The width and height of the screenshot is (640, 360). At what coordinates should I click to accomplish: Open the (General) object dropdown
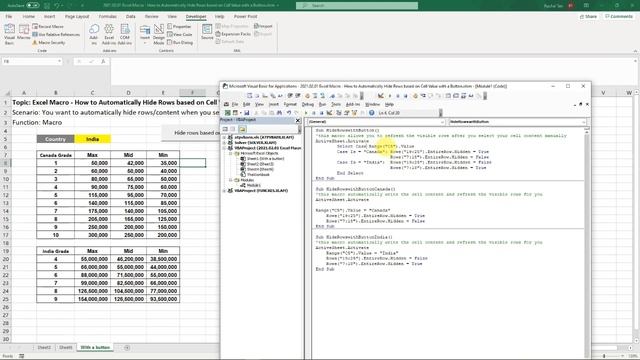tap(442, 122)
